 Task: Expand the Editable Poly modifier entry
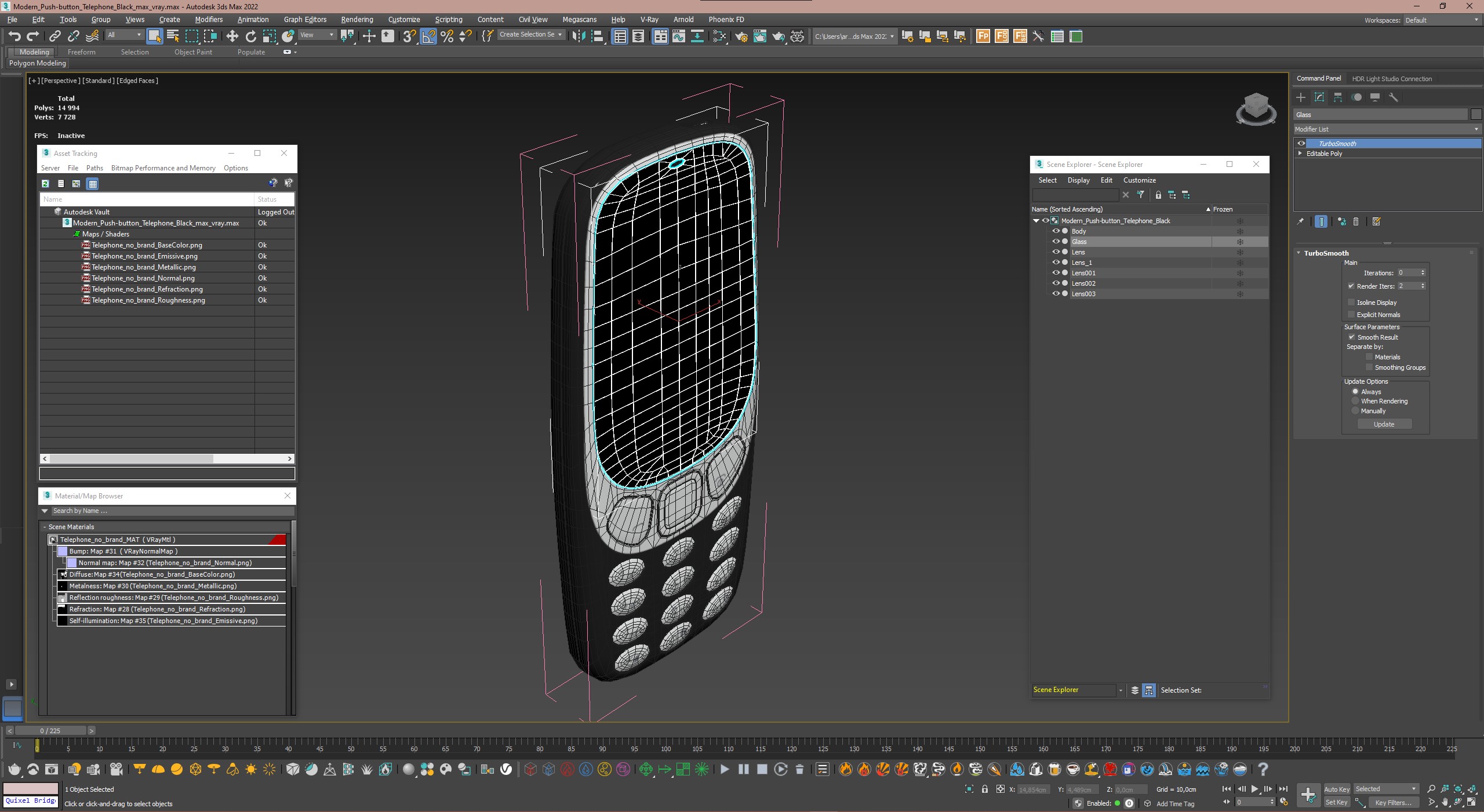click(x=1300, y=154)
